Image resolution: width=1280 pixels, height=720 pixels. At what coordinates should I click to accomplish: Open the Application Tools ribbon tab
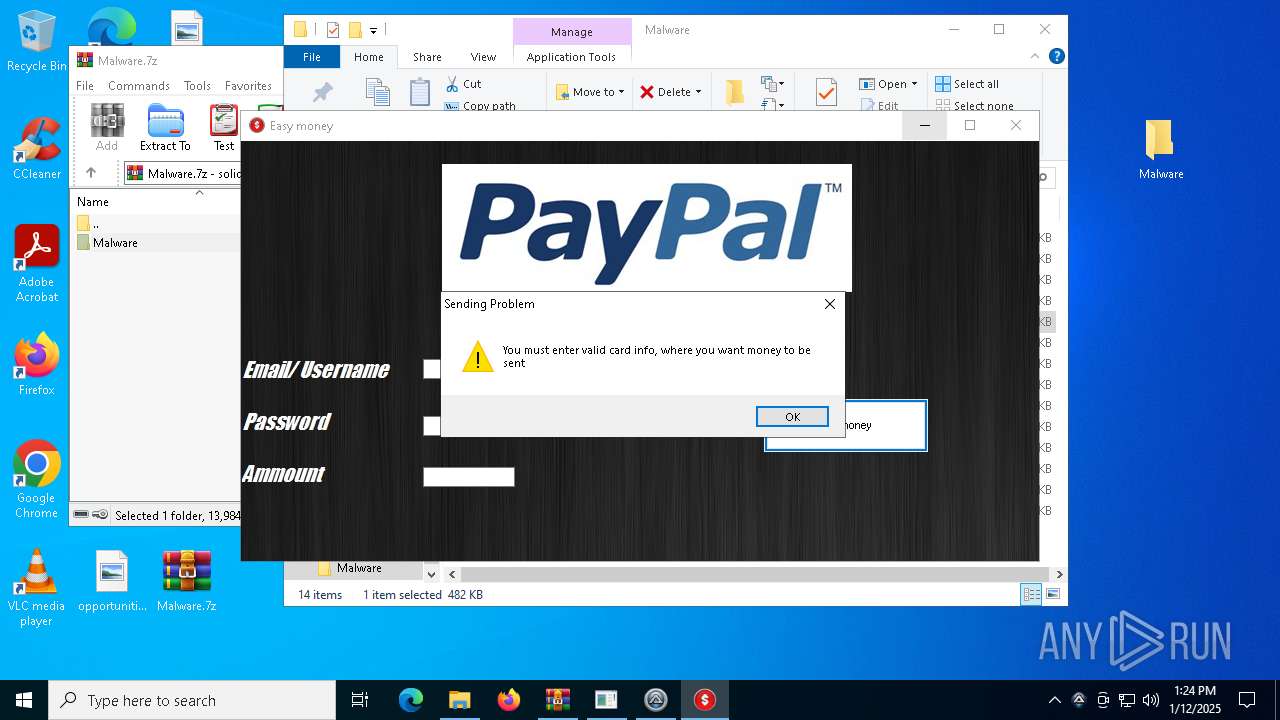coord(571,57)
